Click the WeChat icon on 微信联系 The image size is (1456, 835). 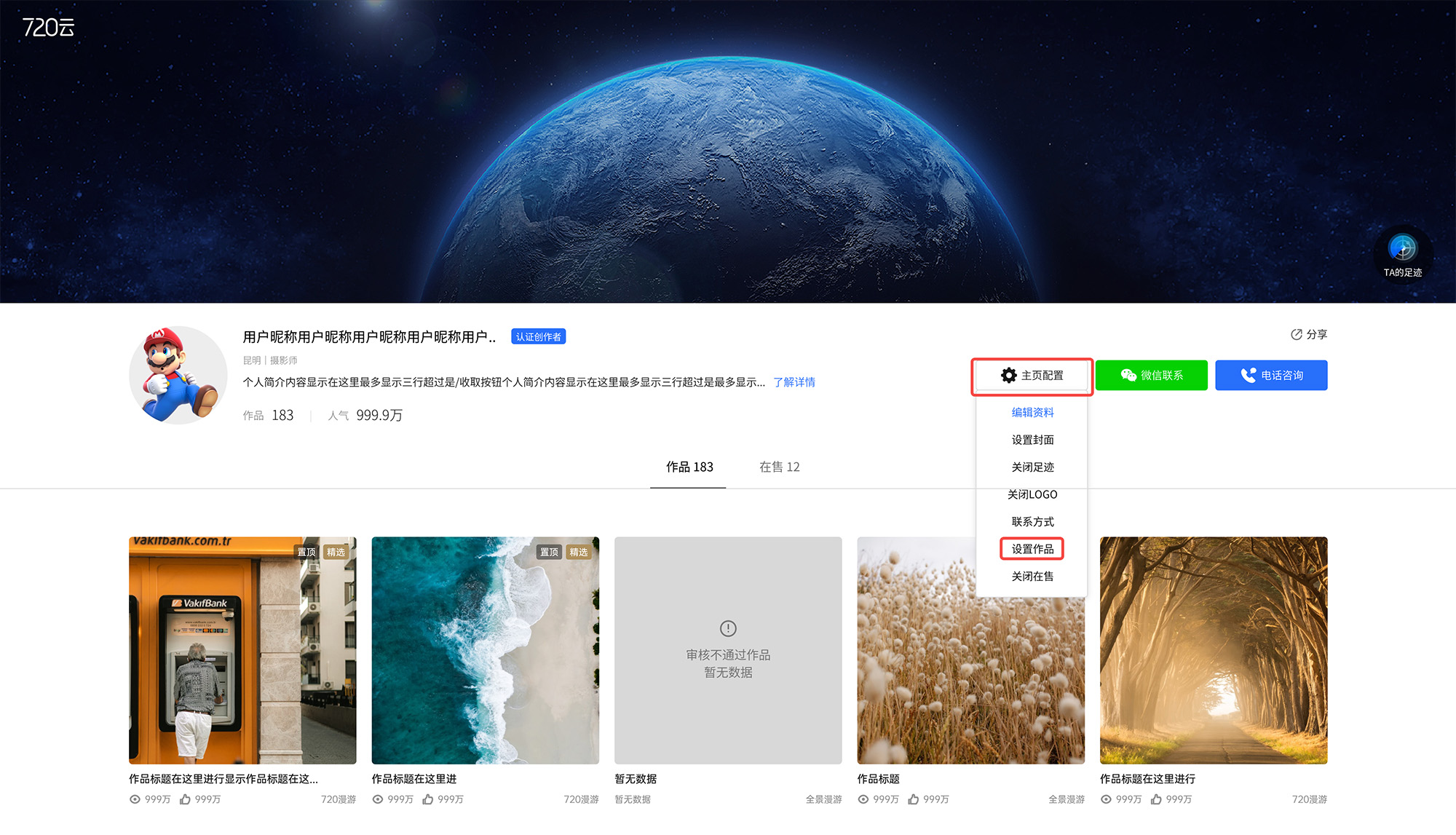point(1128,375)
